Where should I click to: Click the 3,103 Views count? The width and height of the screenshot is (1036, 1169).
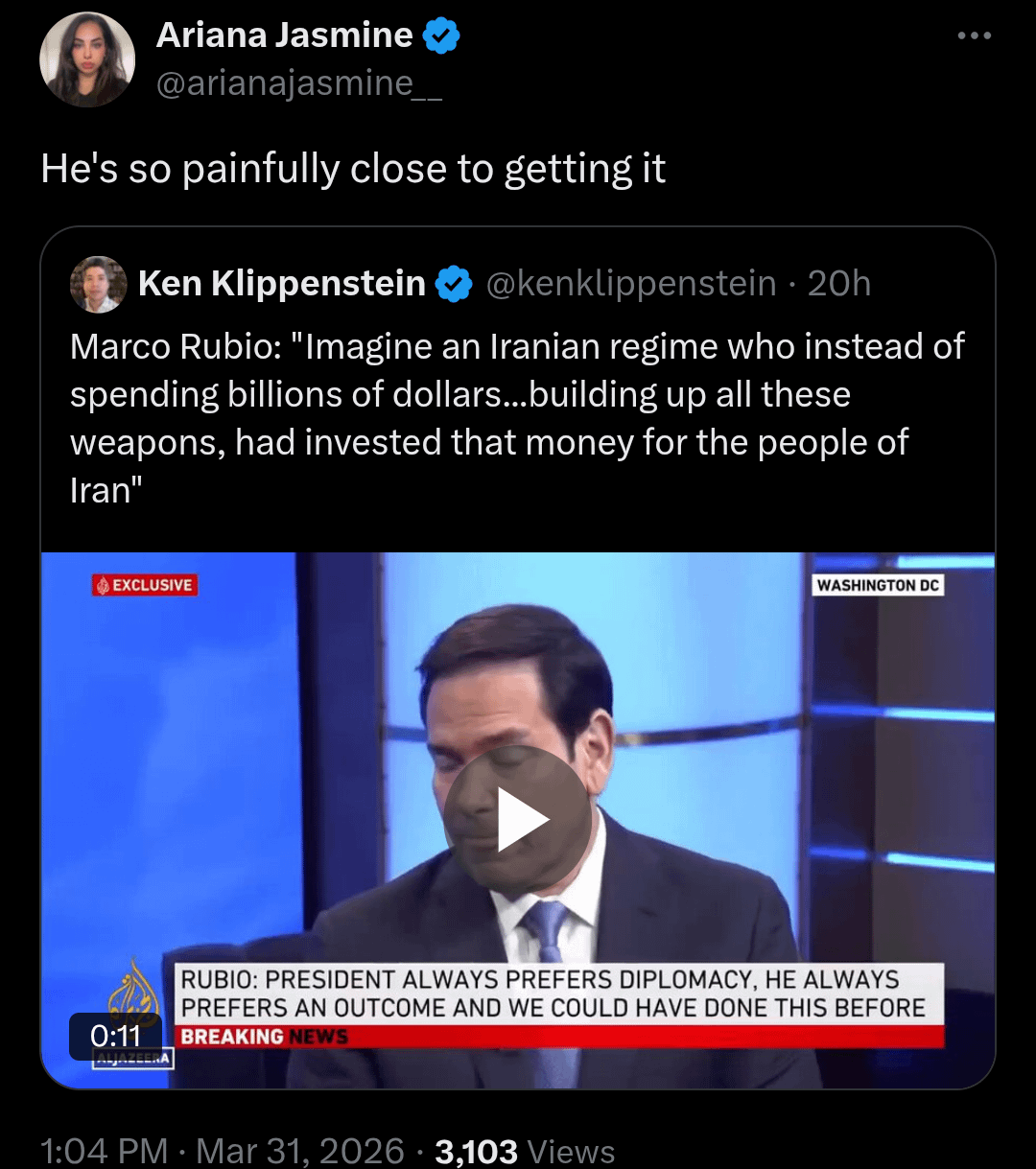click(x=525, y=1151)
